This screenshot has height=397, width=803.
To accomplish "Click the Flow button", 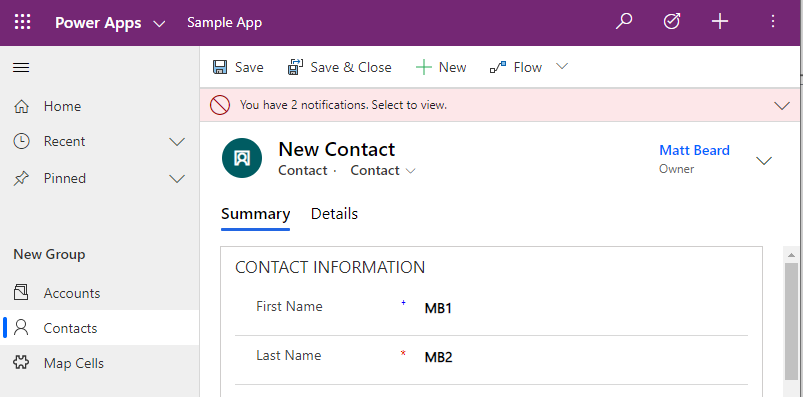I will coord(516,67).
